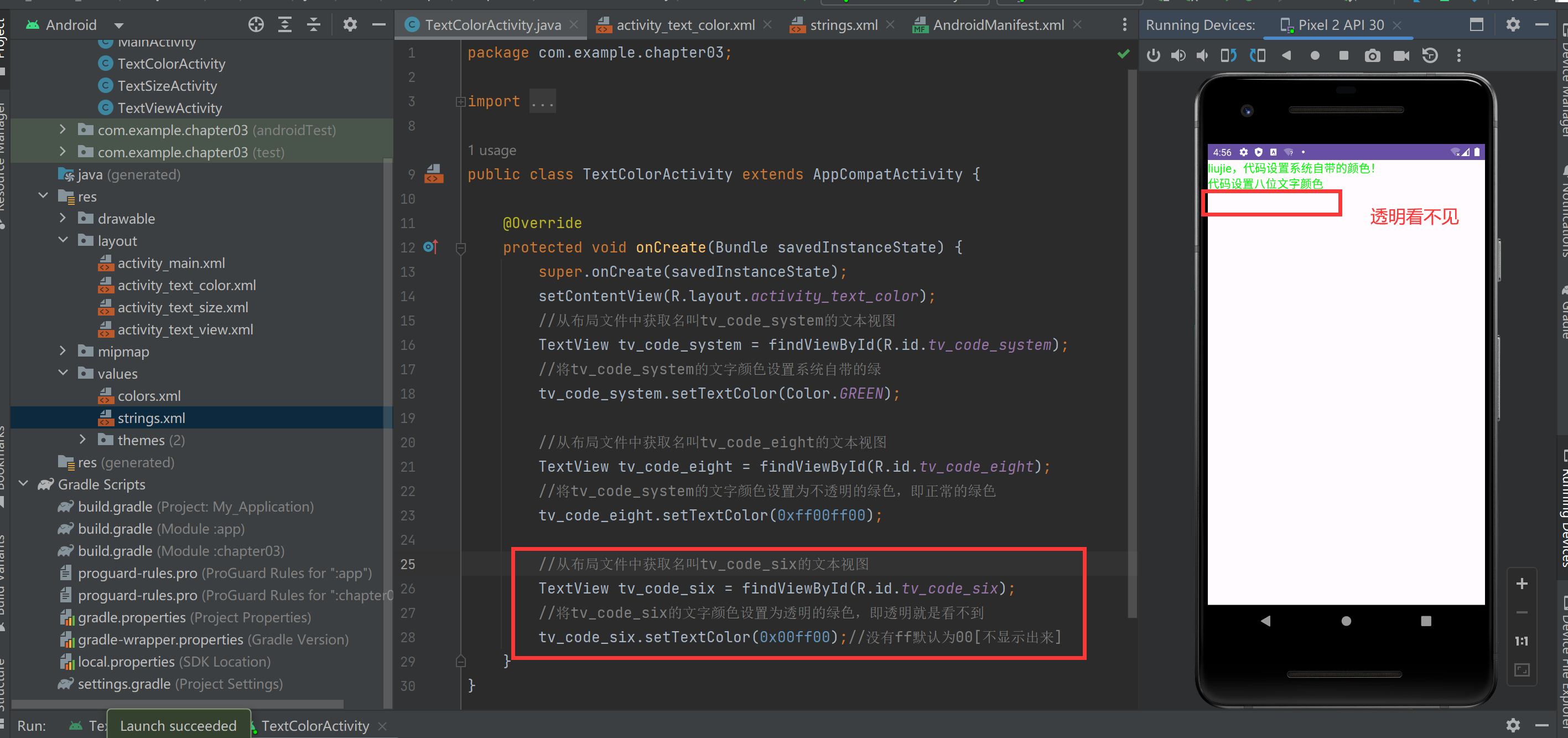Click the colors.xml file in values
The image size is (1568, 738).
[x=148, y=397]
